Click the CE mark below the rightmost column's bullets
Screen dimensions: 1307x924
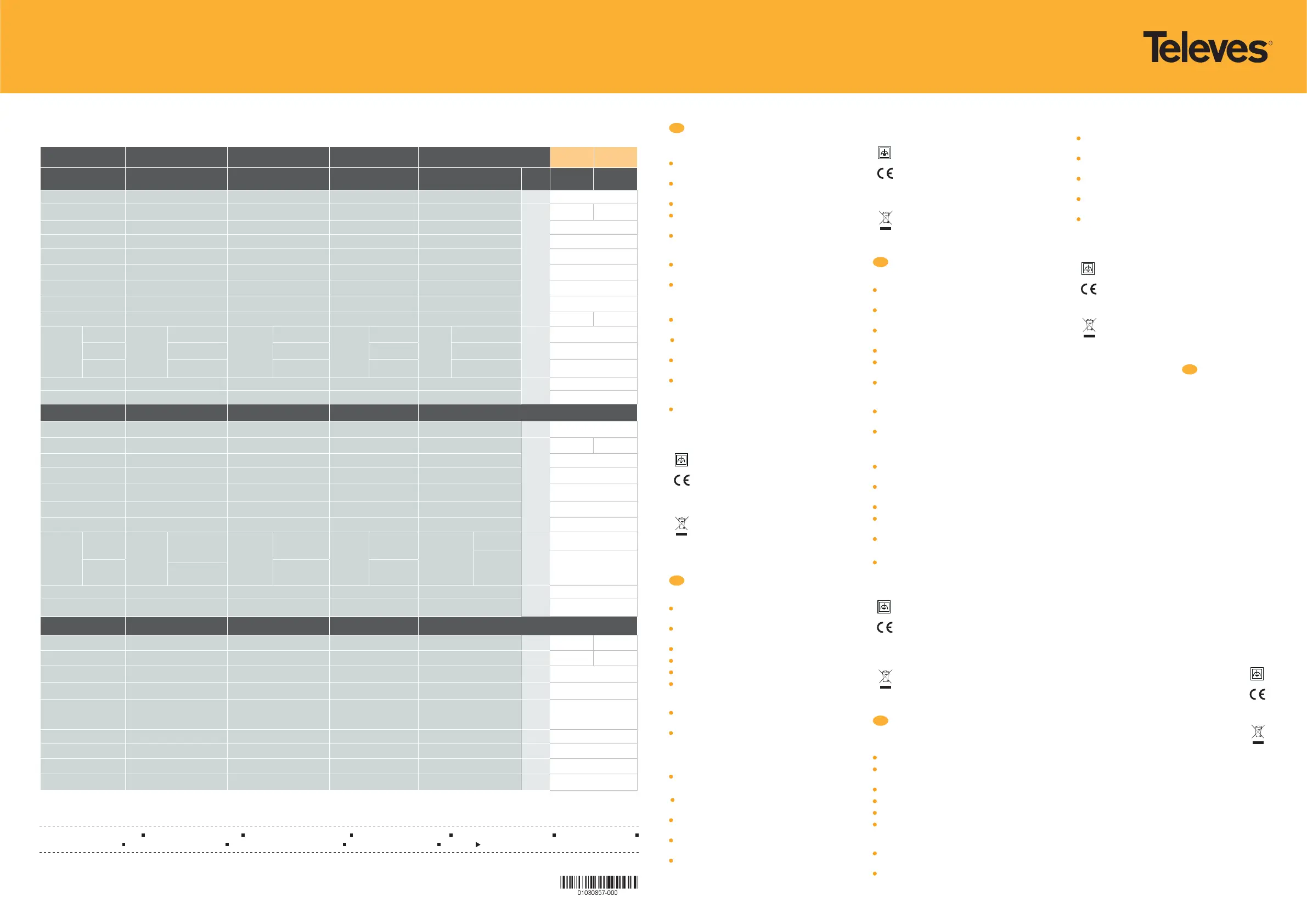click(x=1089, y=289)
